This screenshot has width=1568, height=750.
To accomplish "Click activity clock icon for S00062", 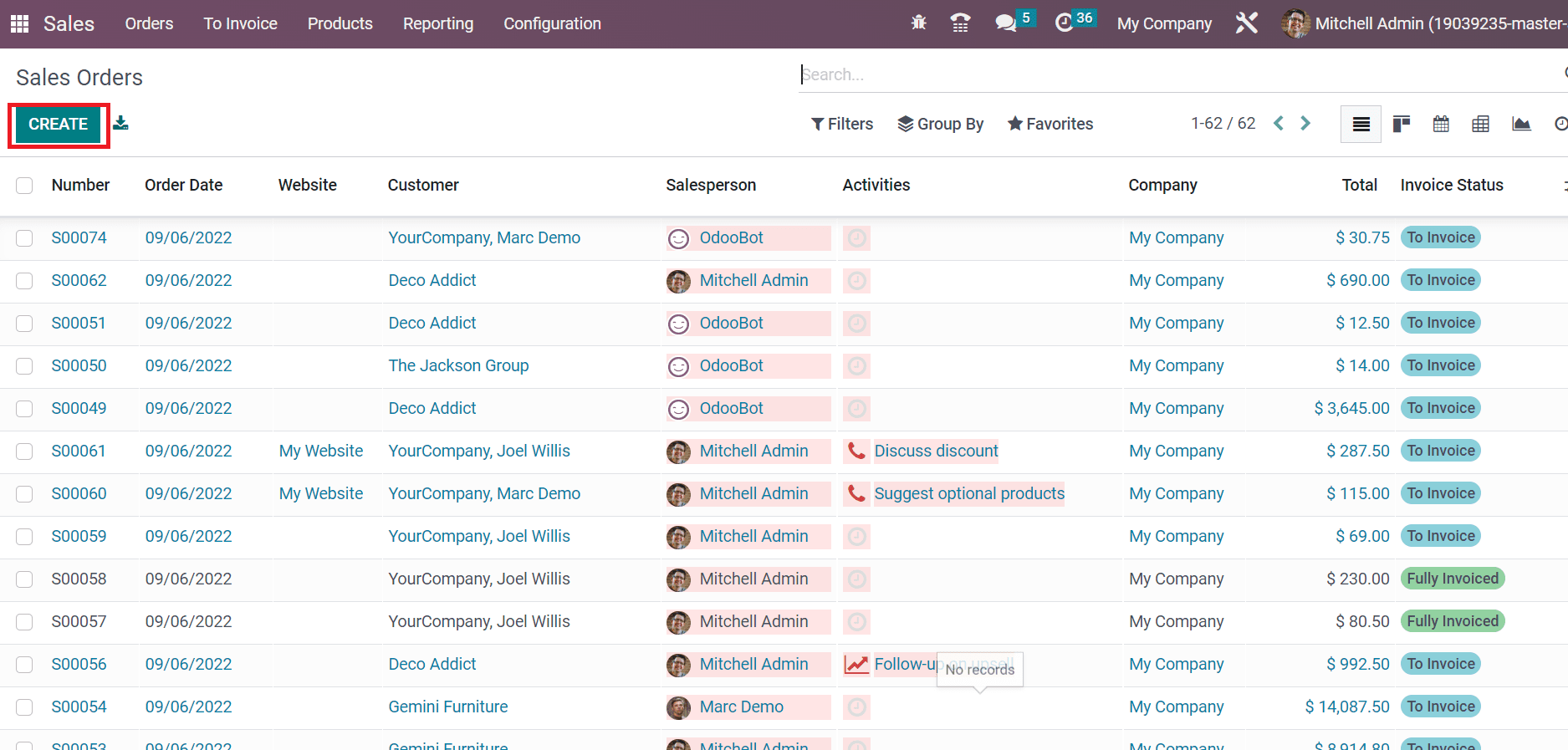I will point(856,281).
